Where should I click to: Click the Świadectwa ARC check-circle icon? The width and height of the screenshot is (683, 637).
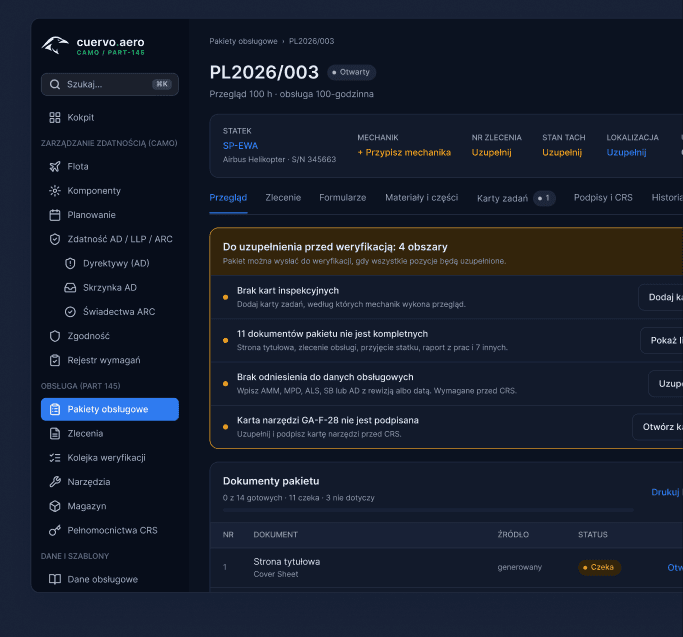click(x=70, y=312)
